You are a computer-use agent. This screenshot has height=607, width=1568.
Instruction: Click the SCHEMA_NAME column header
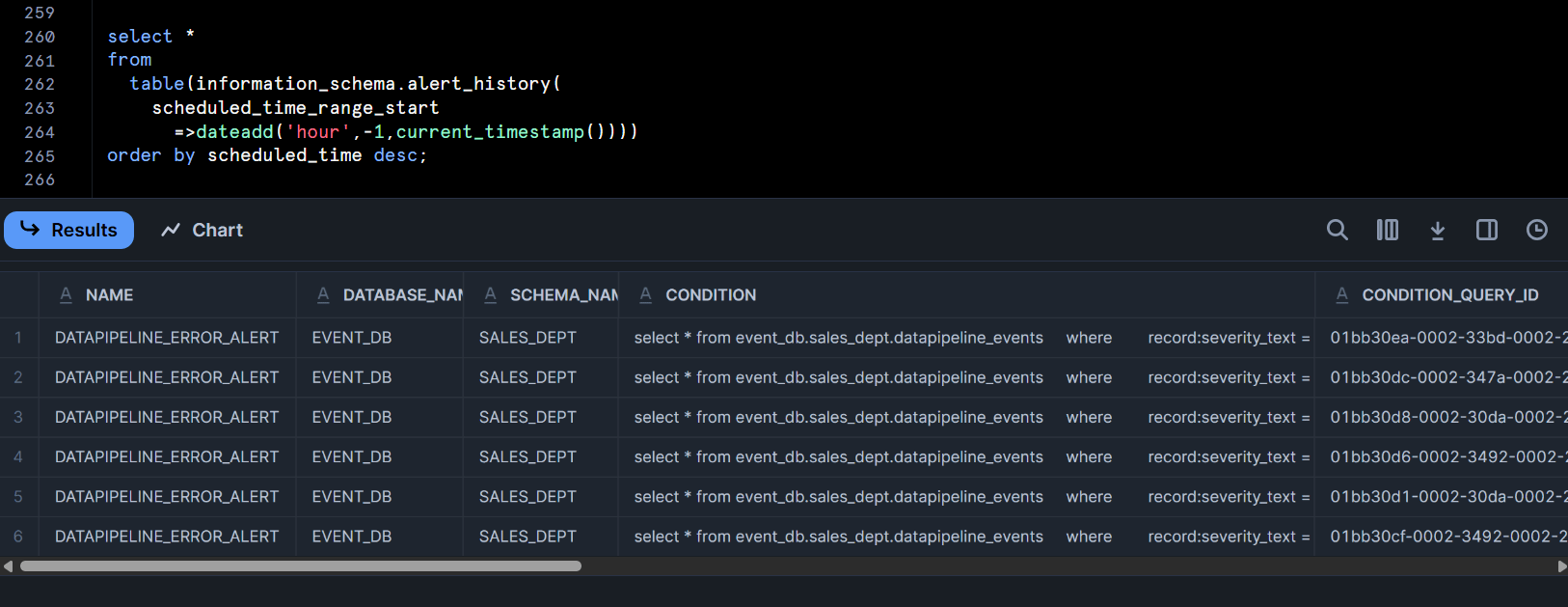pos(541,295)
